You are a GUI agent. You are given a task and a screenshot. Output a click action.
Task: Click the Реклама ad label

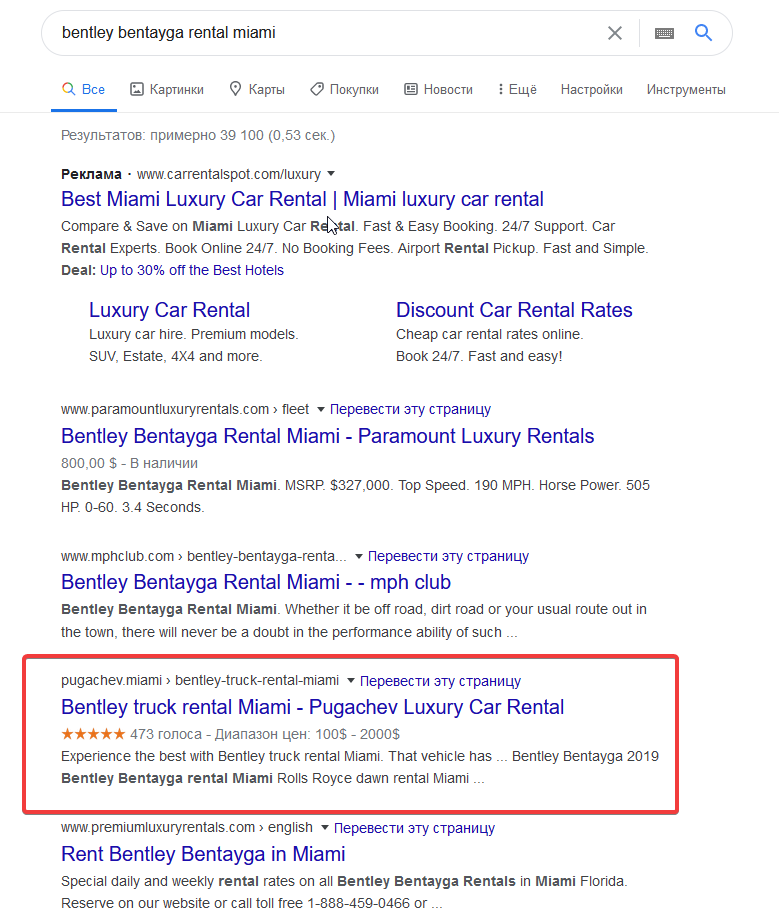pyautogui.click(x=91, y=174)
